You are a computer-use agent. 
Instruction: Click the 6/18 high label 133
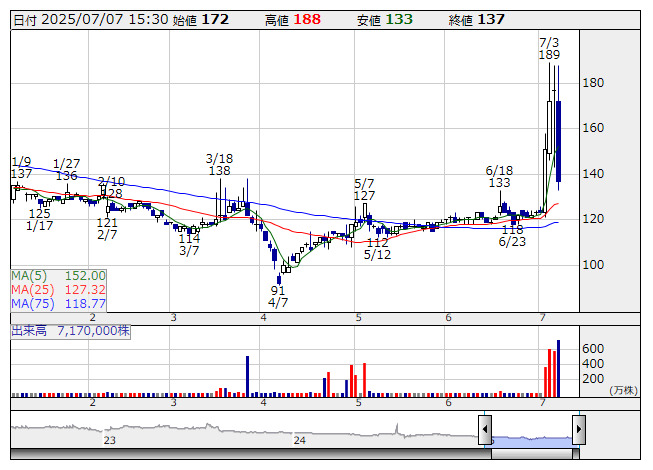pos(499,183)
